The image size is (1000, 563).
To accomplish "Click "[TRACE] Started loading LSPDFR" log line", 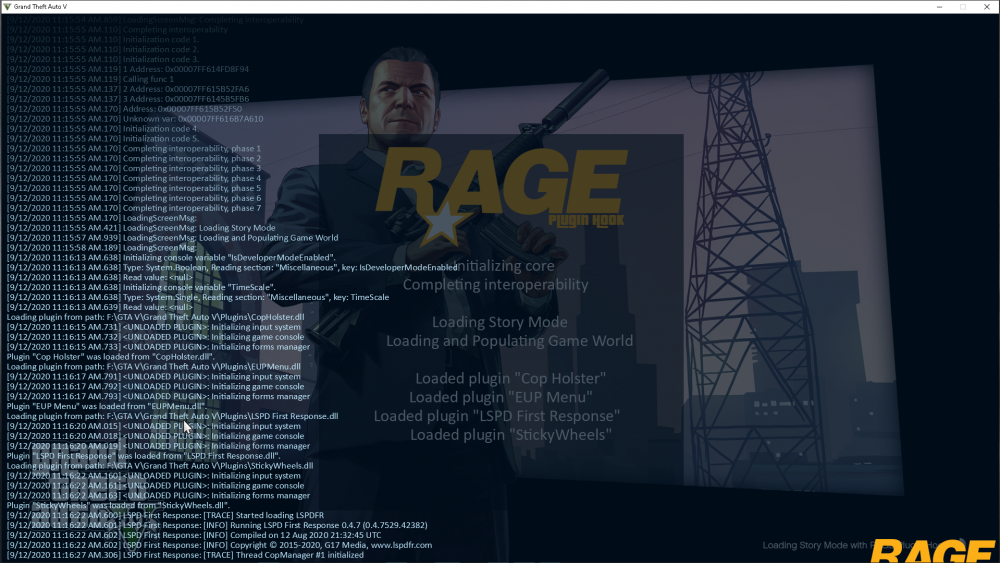I will 165,515.
